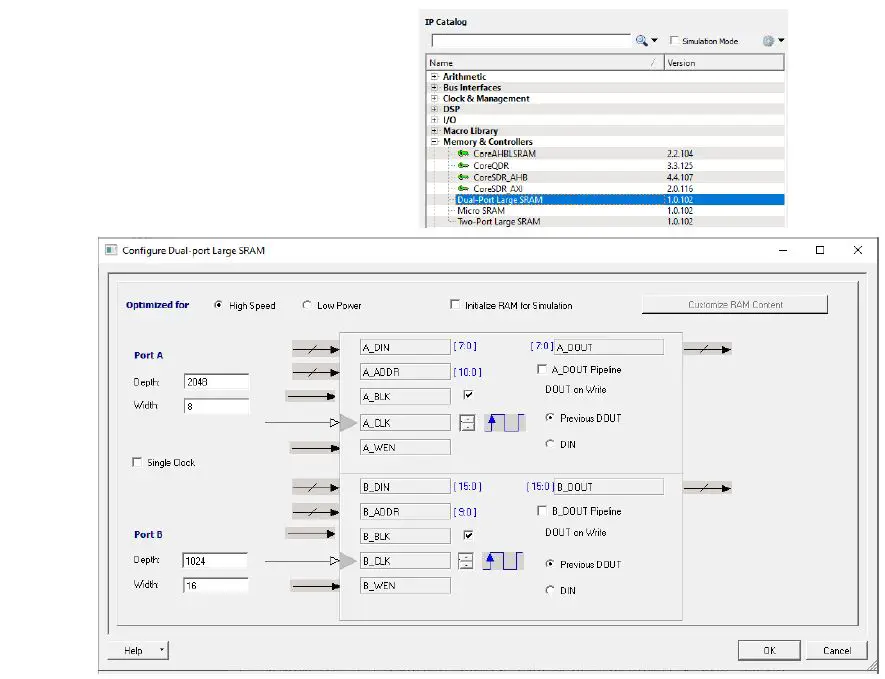
Task: Click the CoreSDR_AHB key icon
Action: click(463, 176)
